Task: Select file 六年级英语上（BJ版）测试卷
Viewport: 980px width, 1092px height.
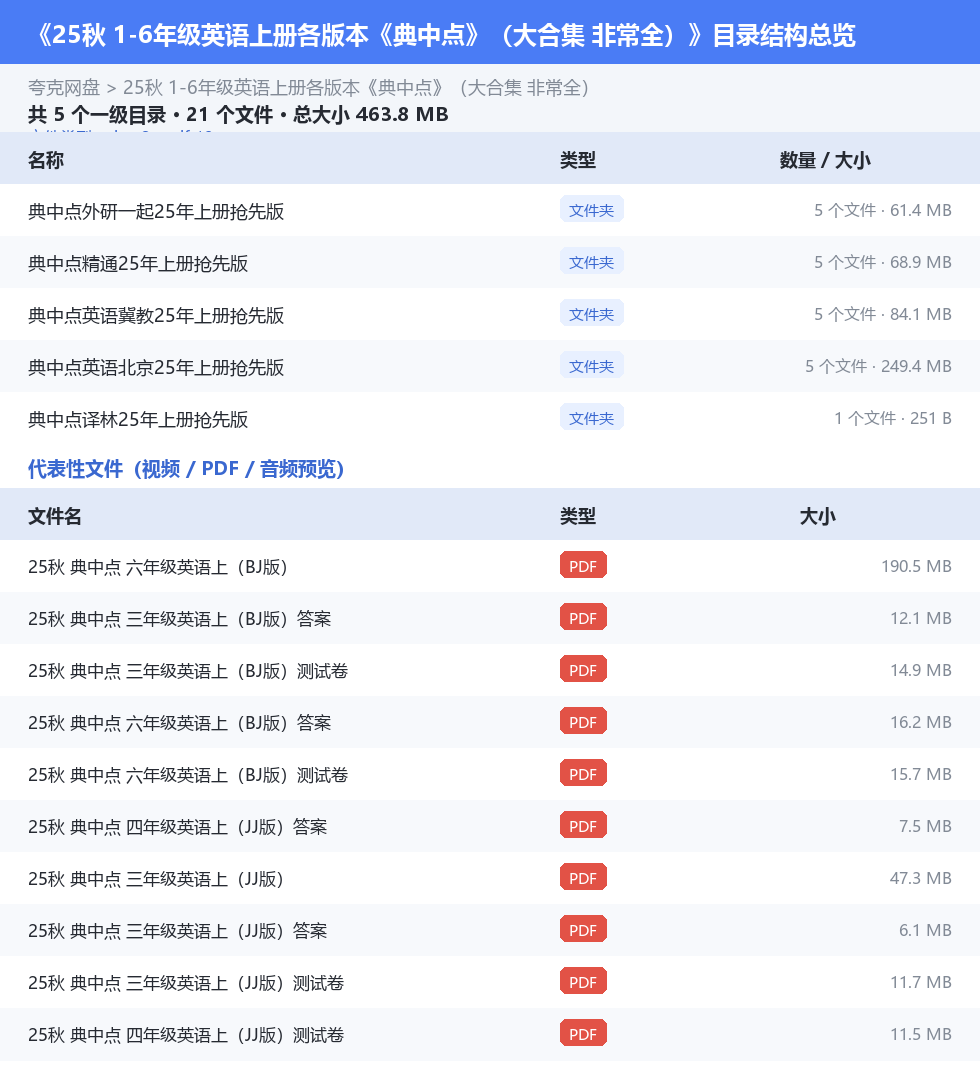Action: click(188, 775)
